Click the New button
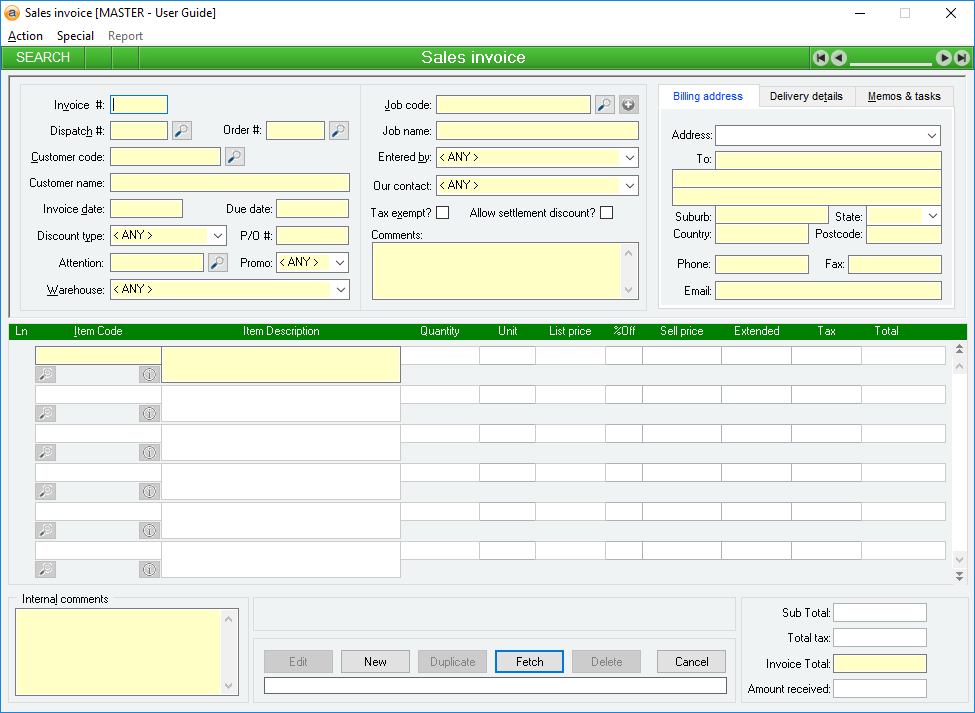 point(375,661)
